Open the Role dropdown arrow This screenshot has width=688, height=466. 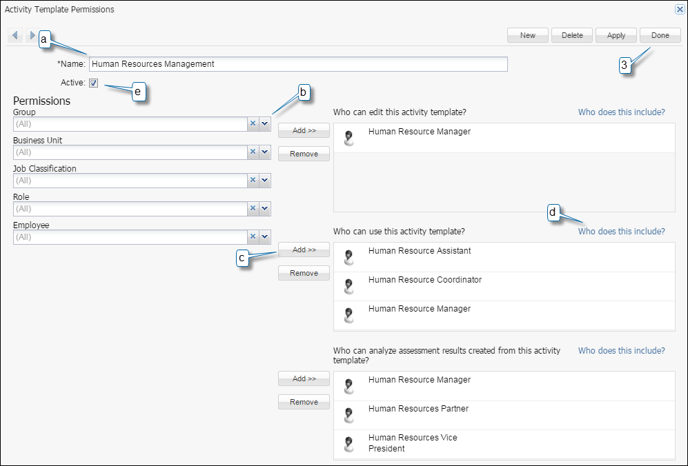click(265, 209)
